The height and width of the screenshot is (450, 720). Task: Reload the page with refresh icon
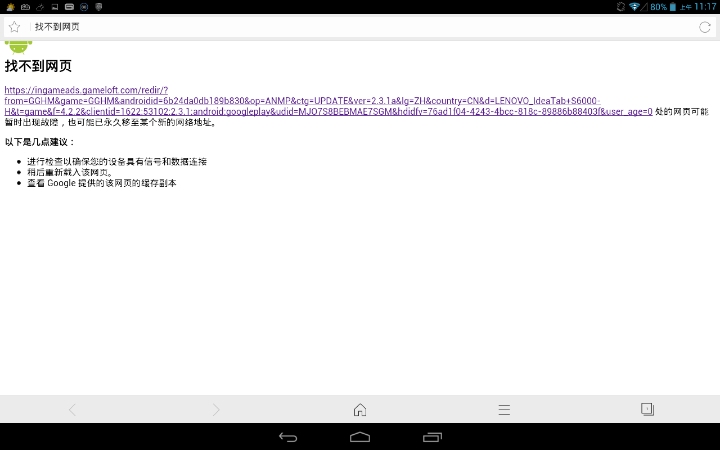click(x=705, y=27)
